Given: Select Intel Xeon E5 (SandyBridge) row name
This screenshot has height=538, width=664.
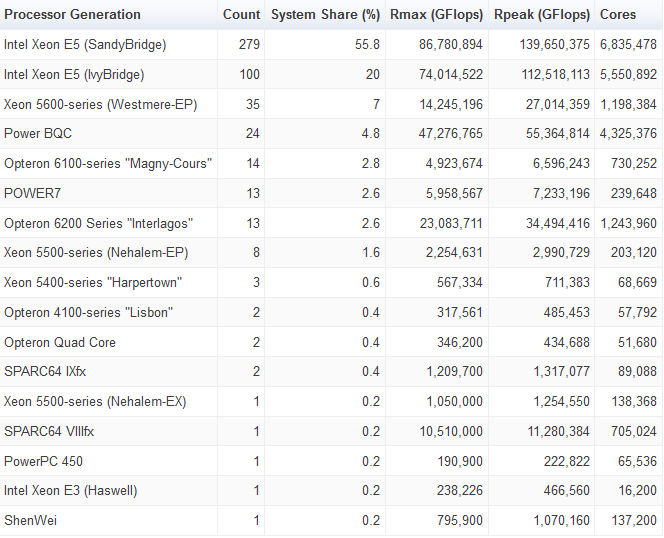Looking at the screenshot, I should pyautogui.click(x=85, y=44).
